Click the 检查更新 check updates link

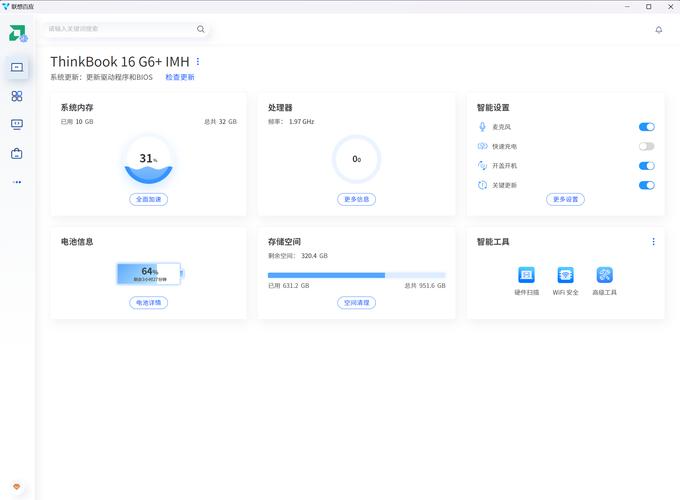[x=180, y=77]
